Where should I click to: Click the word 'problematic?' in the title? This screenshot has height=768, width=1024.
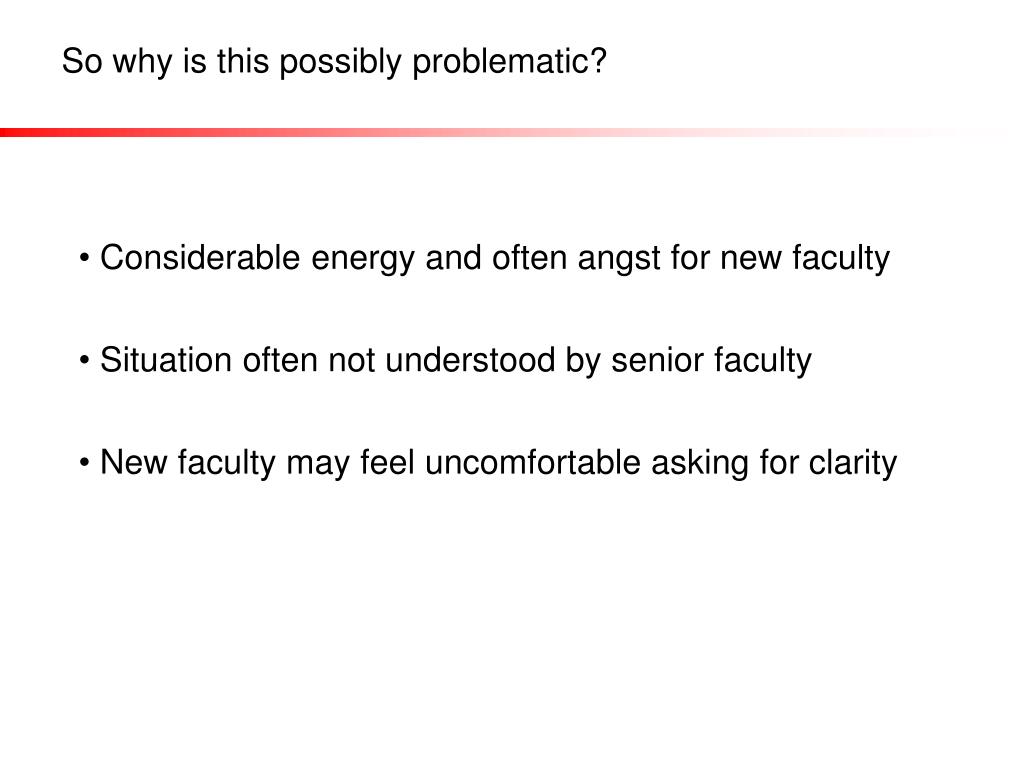[509, 62]
